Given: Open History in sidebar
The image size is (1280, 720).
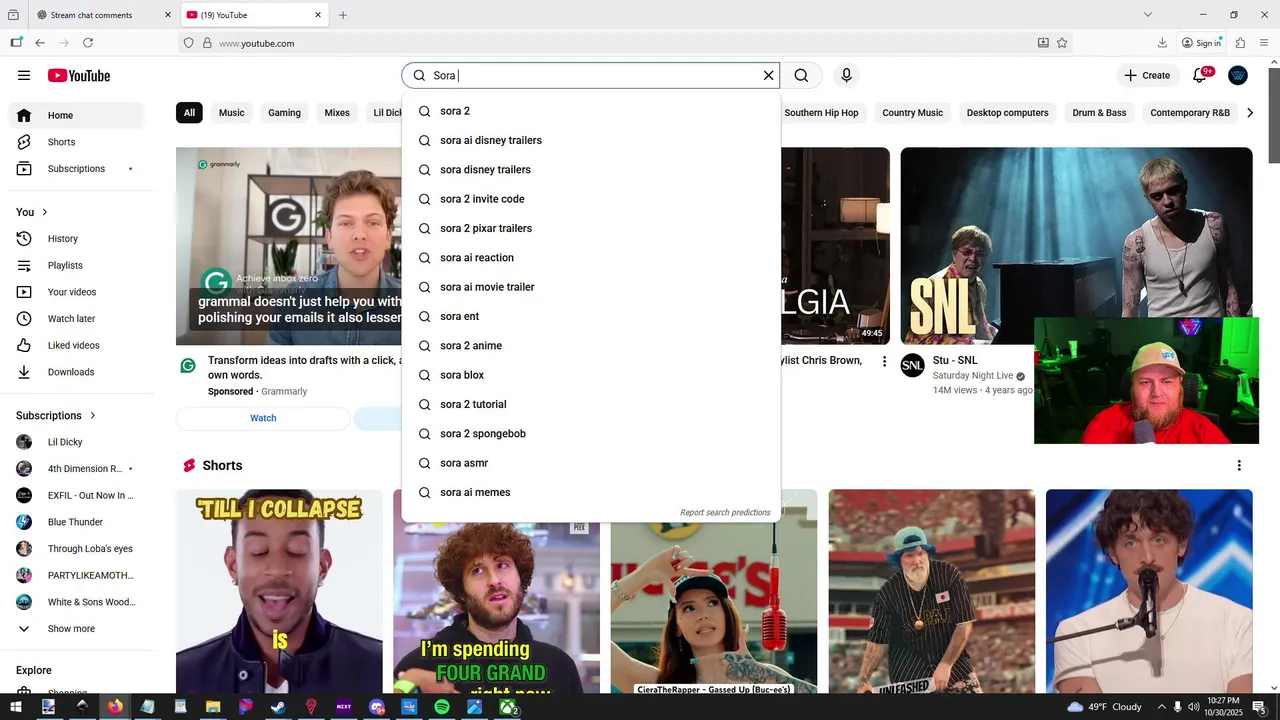Looking at the screenshot, I should tap(76, 239).
